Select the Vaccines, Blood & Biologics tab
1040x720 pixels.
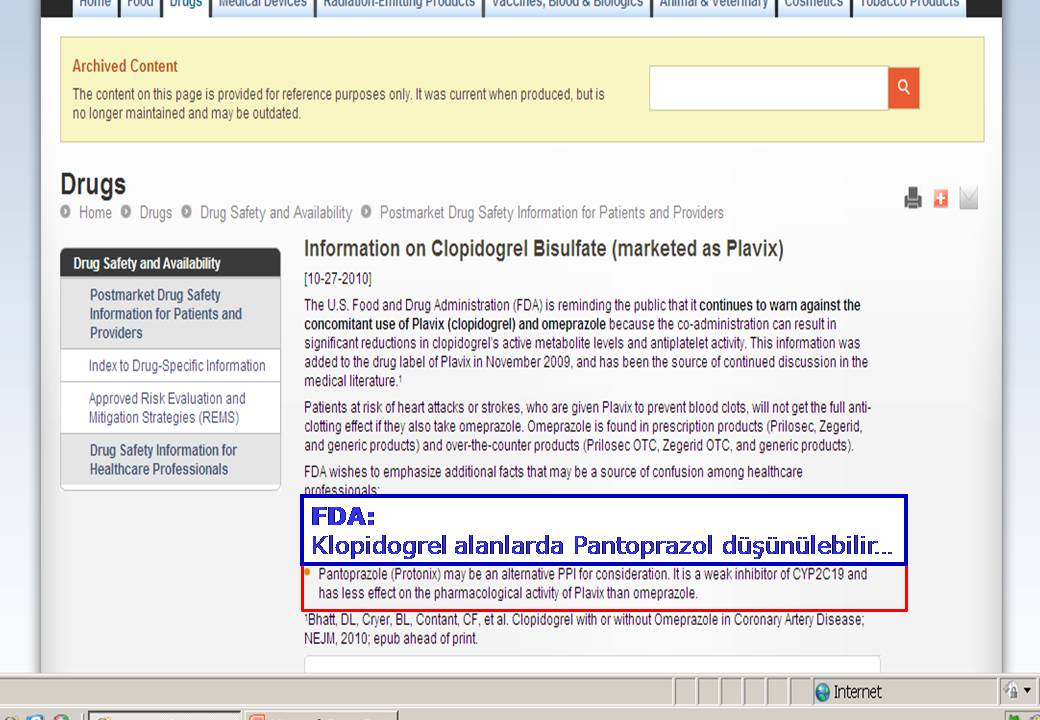click(567, 5)
